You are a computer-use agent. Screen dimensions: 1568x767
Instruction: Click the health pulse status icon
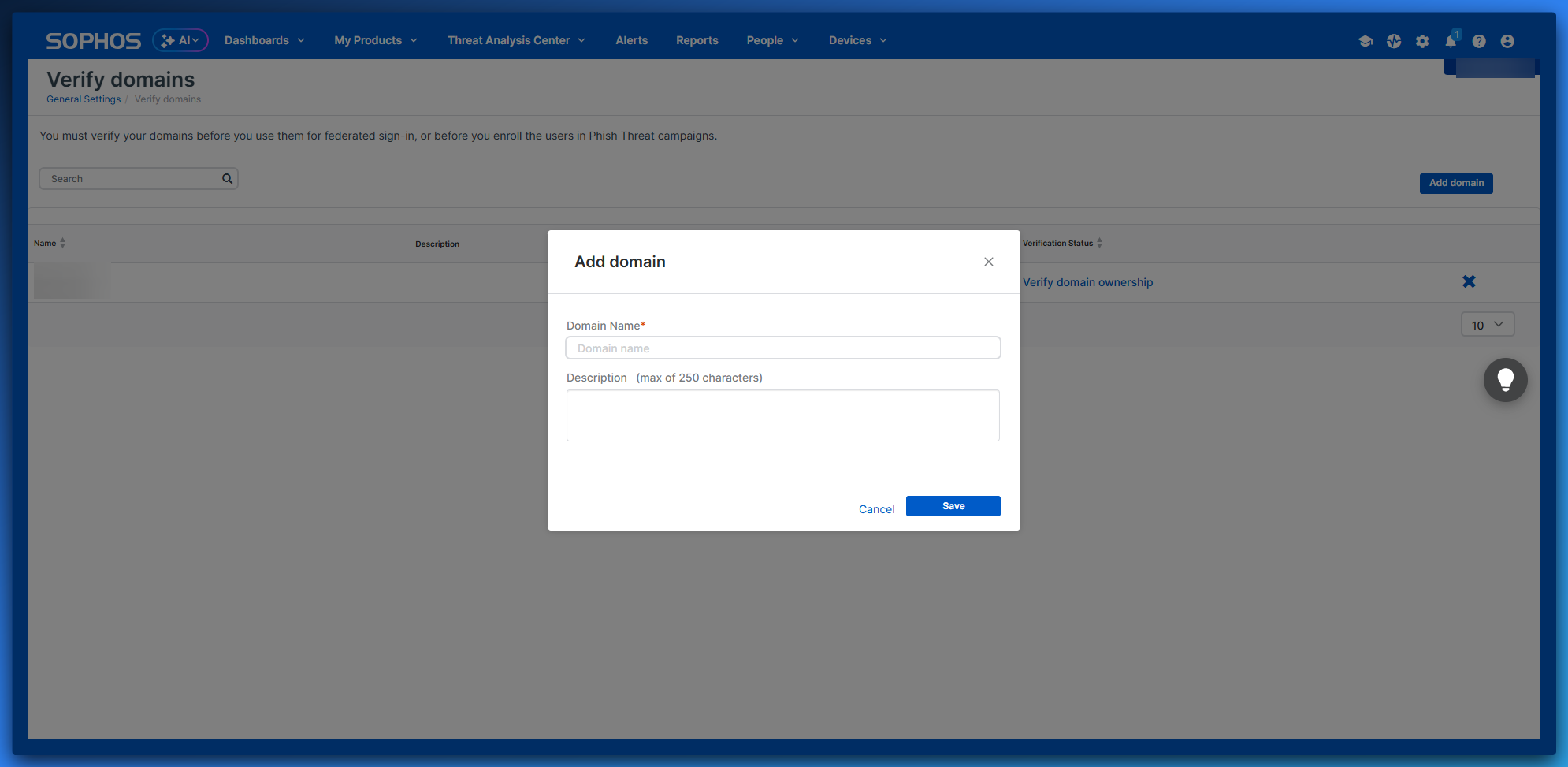coord(1394,41)
